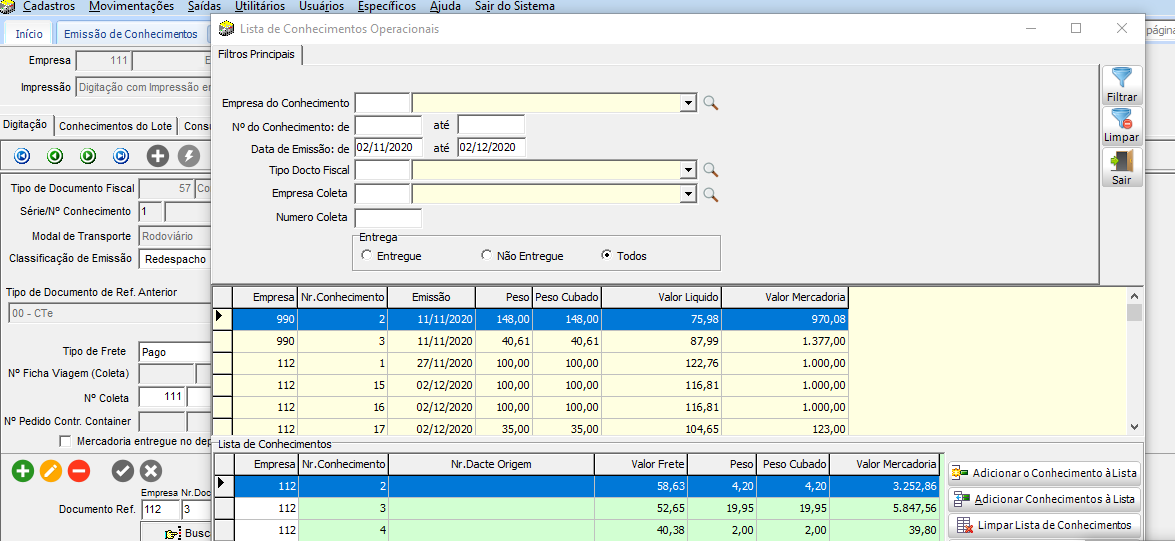This screenshot has width=1175, height=541.
Task: Click the green plus add icon
Action: coord(22,471)
